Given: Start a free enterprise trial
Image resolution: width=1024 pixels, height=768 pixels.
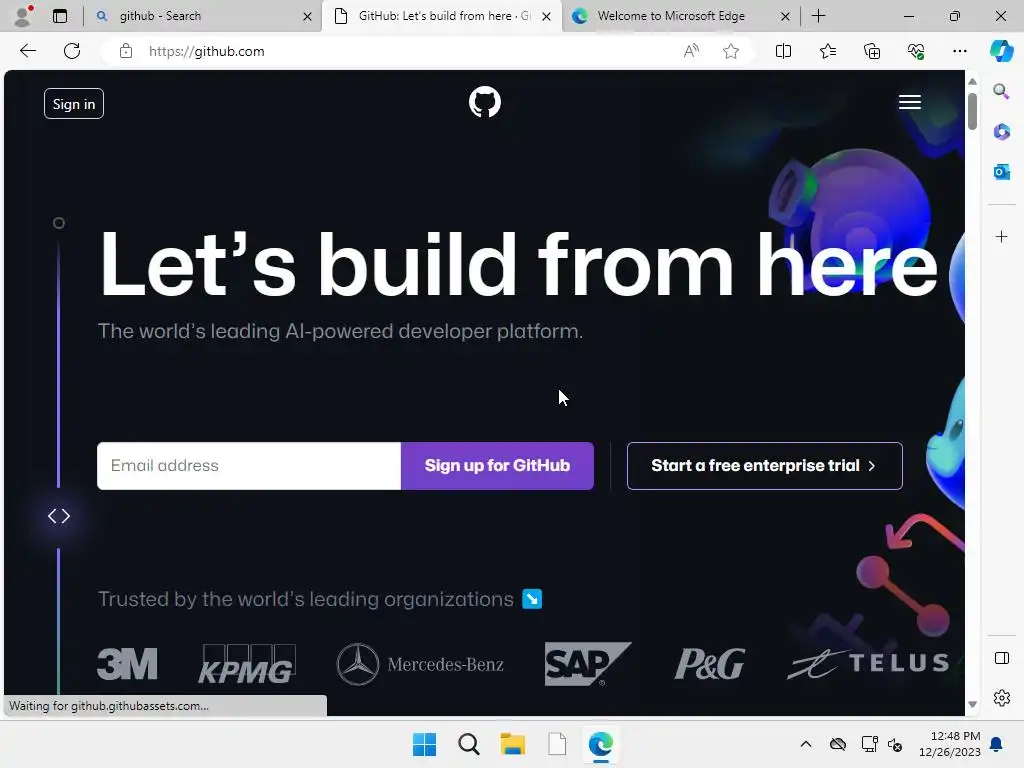Looking at the screenshot, I should [765, 466].
